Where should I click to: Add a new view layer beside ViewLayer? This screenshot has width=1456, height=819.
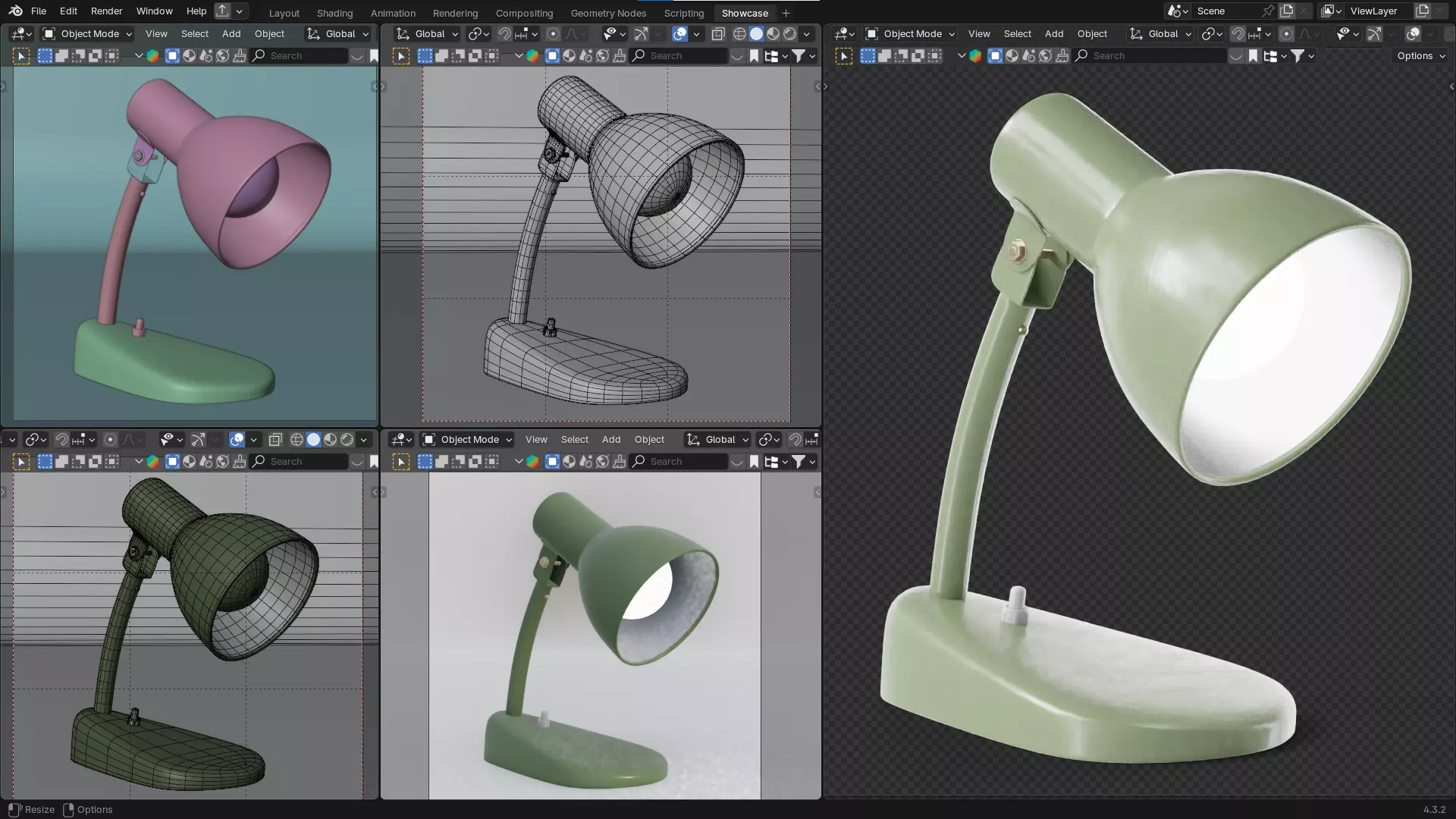(1423, 11)
